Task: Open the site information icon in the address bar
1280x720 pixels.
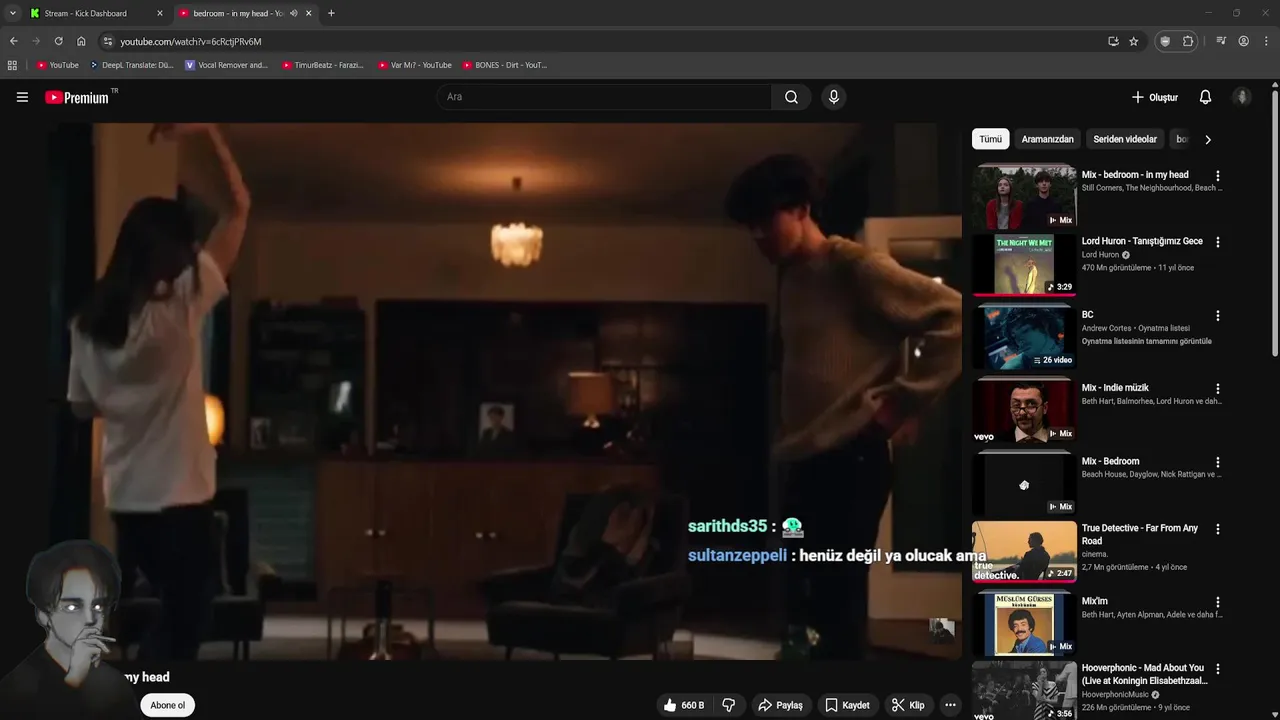Action: click(x=108, y=41)
